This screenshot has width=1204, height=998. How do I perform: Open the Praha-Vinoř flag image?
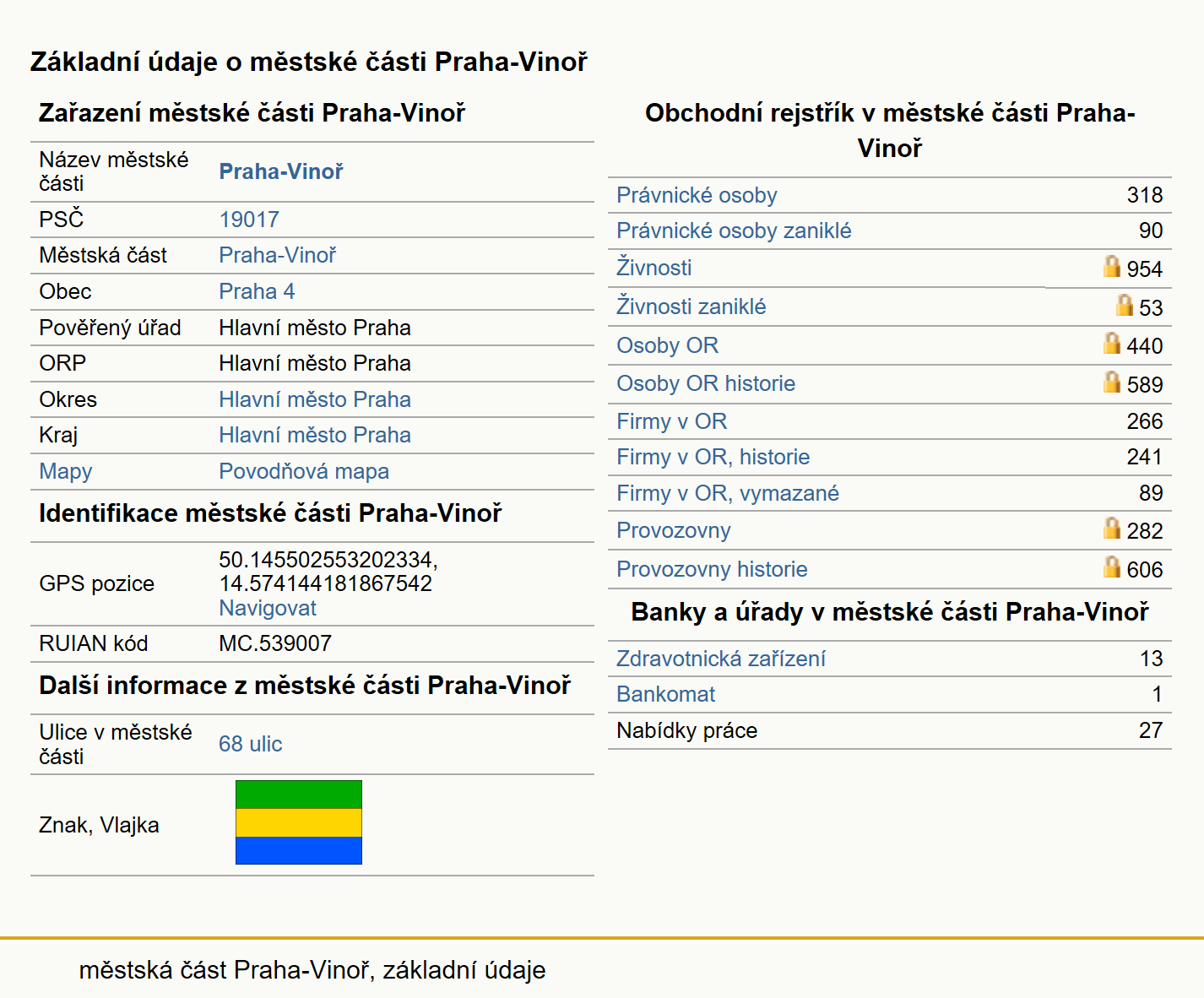(x=299, y=822)
